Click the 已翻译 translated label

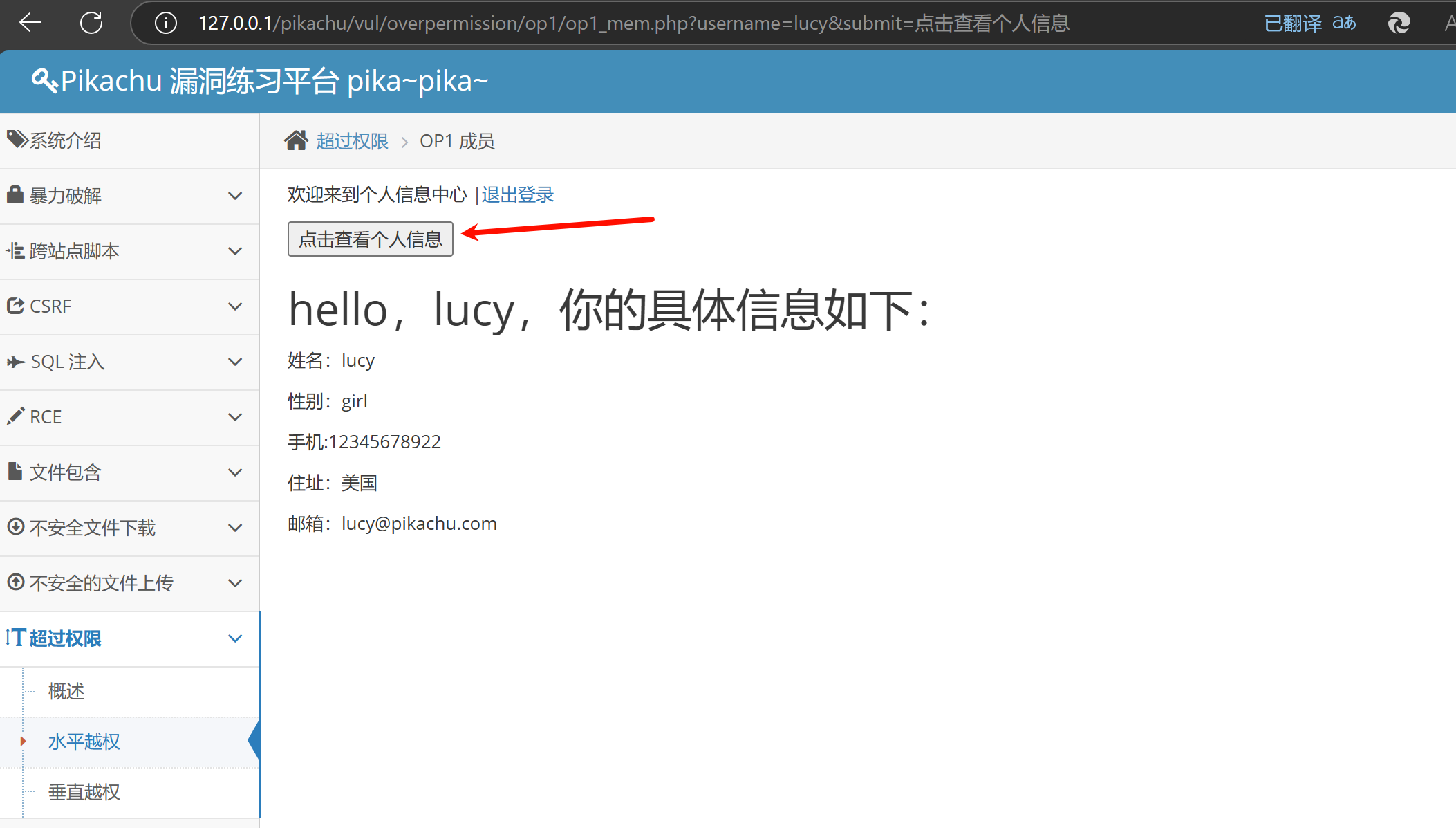click(x=1293, y=24)
